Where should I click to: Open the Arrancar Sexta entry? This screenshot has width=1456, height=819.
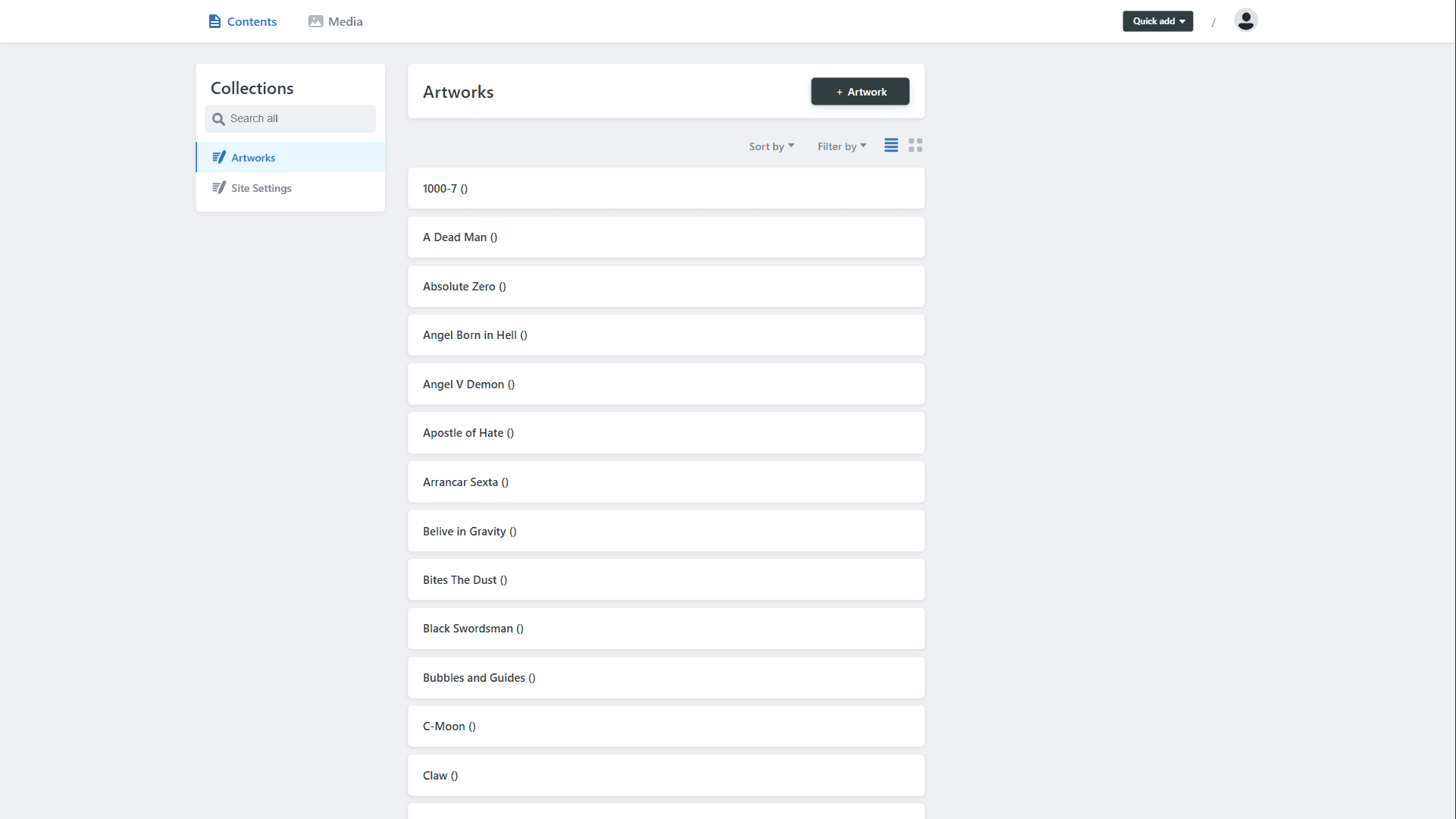tap(666, 482)
